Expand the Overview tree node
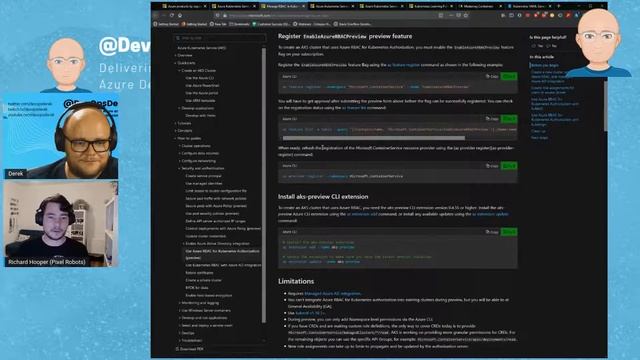Image resolution: width=640 pixels, height=360 pixels. pos(176,55)
